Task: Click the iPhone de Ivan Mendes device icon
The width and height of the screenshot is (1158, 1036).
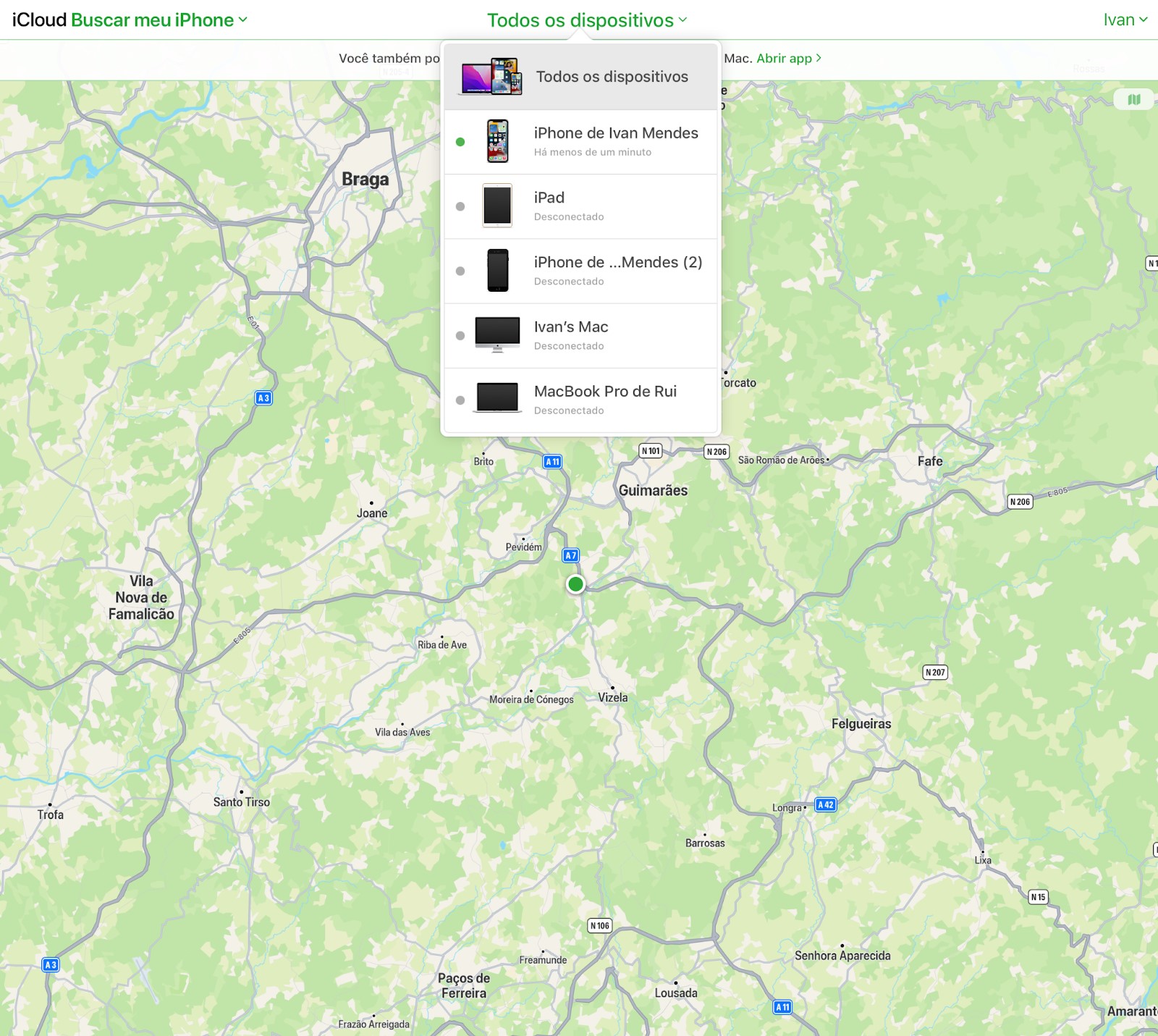Action: click(497, 141)
